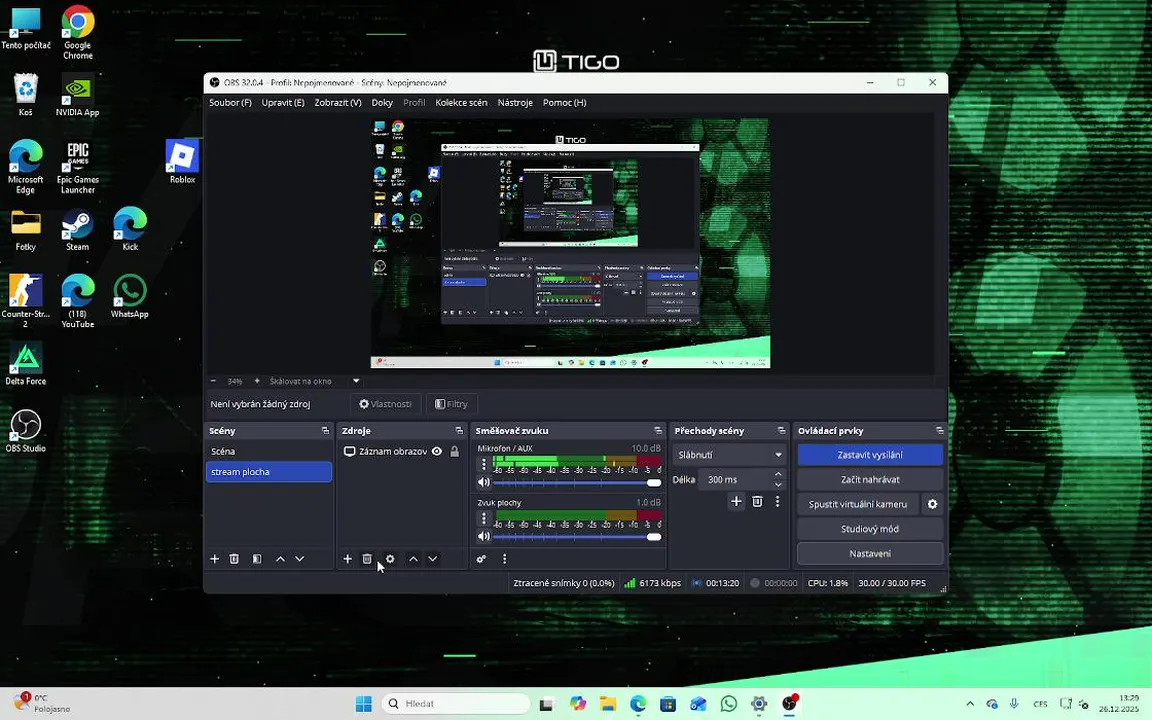Viewport: 1152px width, 720px height.
Task: Select Roblox desktop shortcut
Action: point(181,162)
